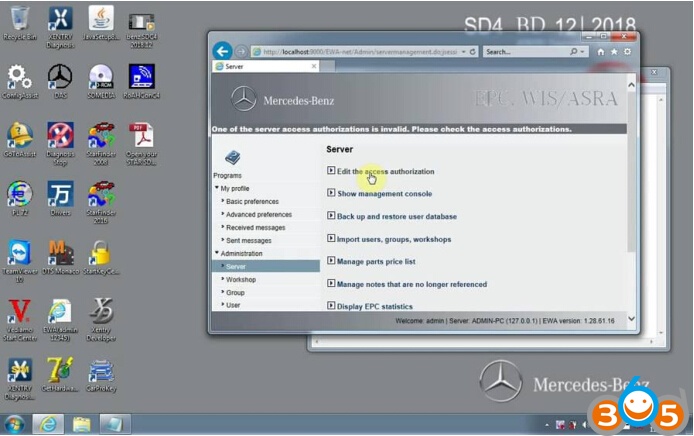Launch TeamViewer 10 shortcut
Viewport: 694px width, 436px height.
tap(19, 262)
